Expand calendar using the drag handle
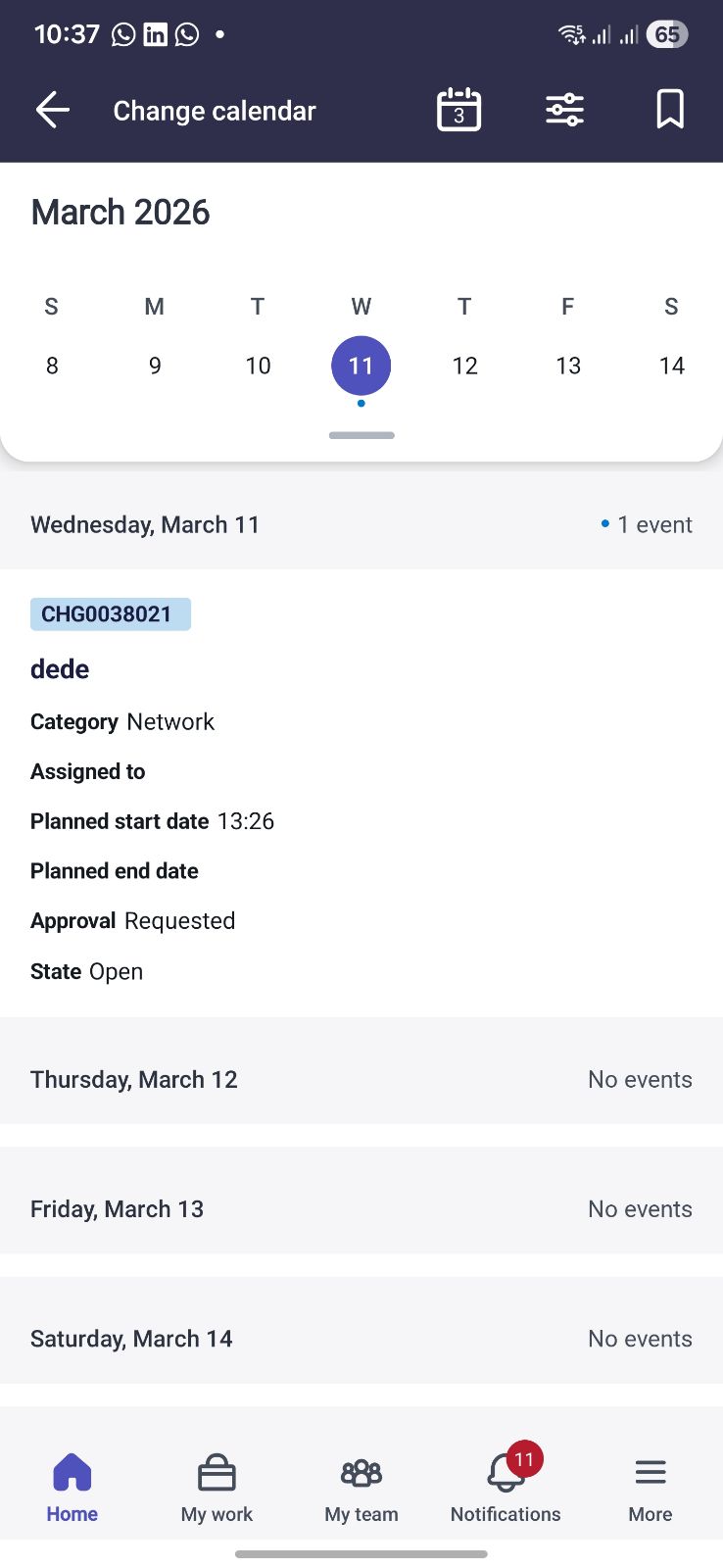This screenshot has height=1568, width=723. tap(361, 435)
